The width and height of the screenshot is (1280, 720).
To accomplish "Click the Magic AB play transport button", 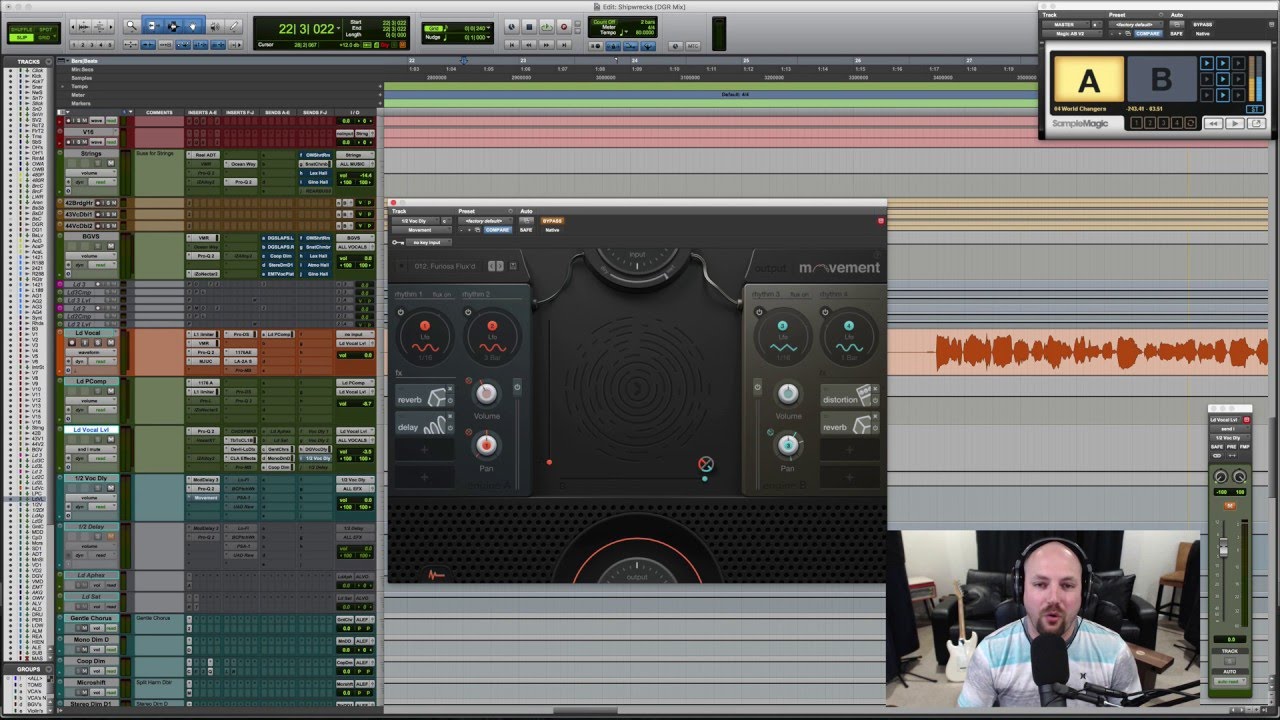I will 1235,123.
